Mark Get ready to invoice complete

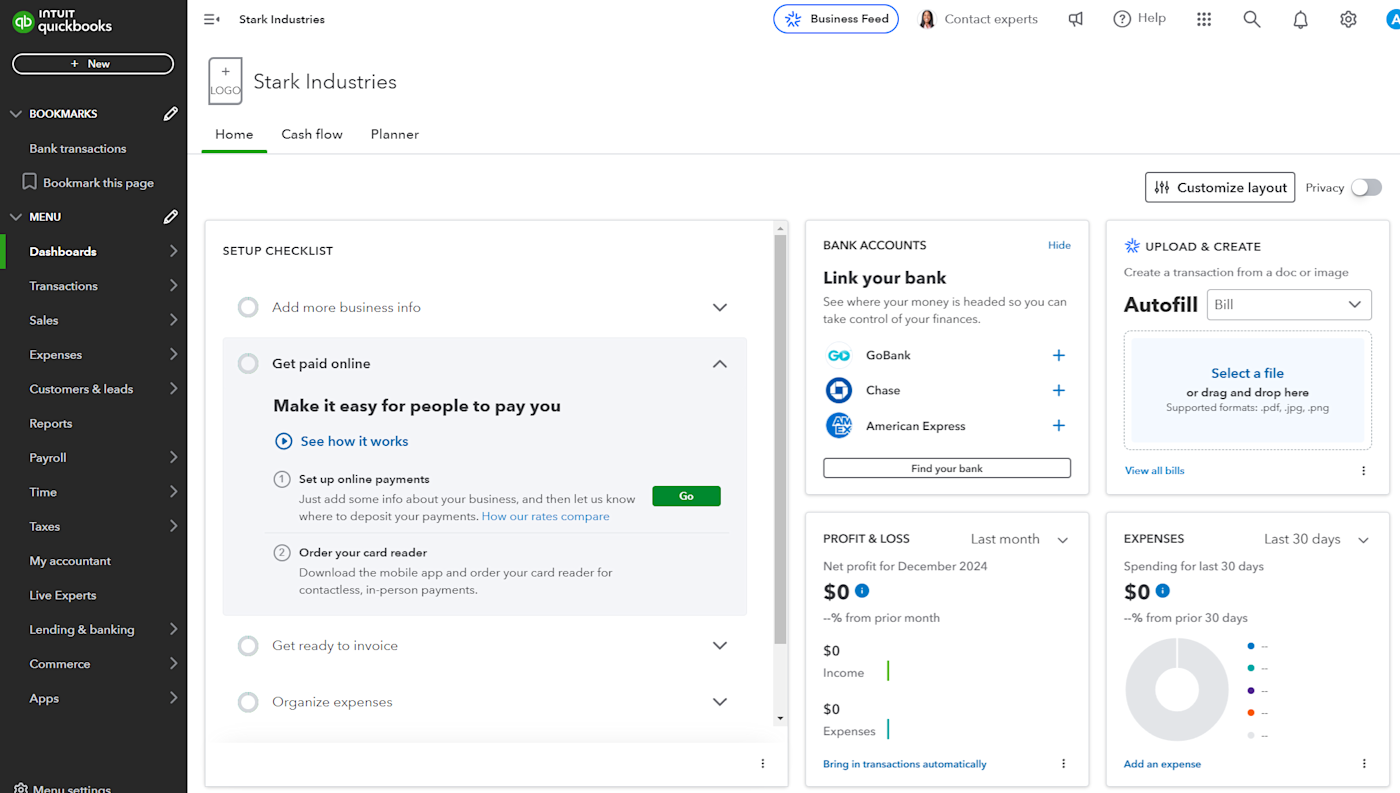tap(248, 646)
